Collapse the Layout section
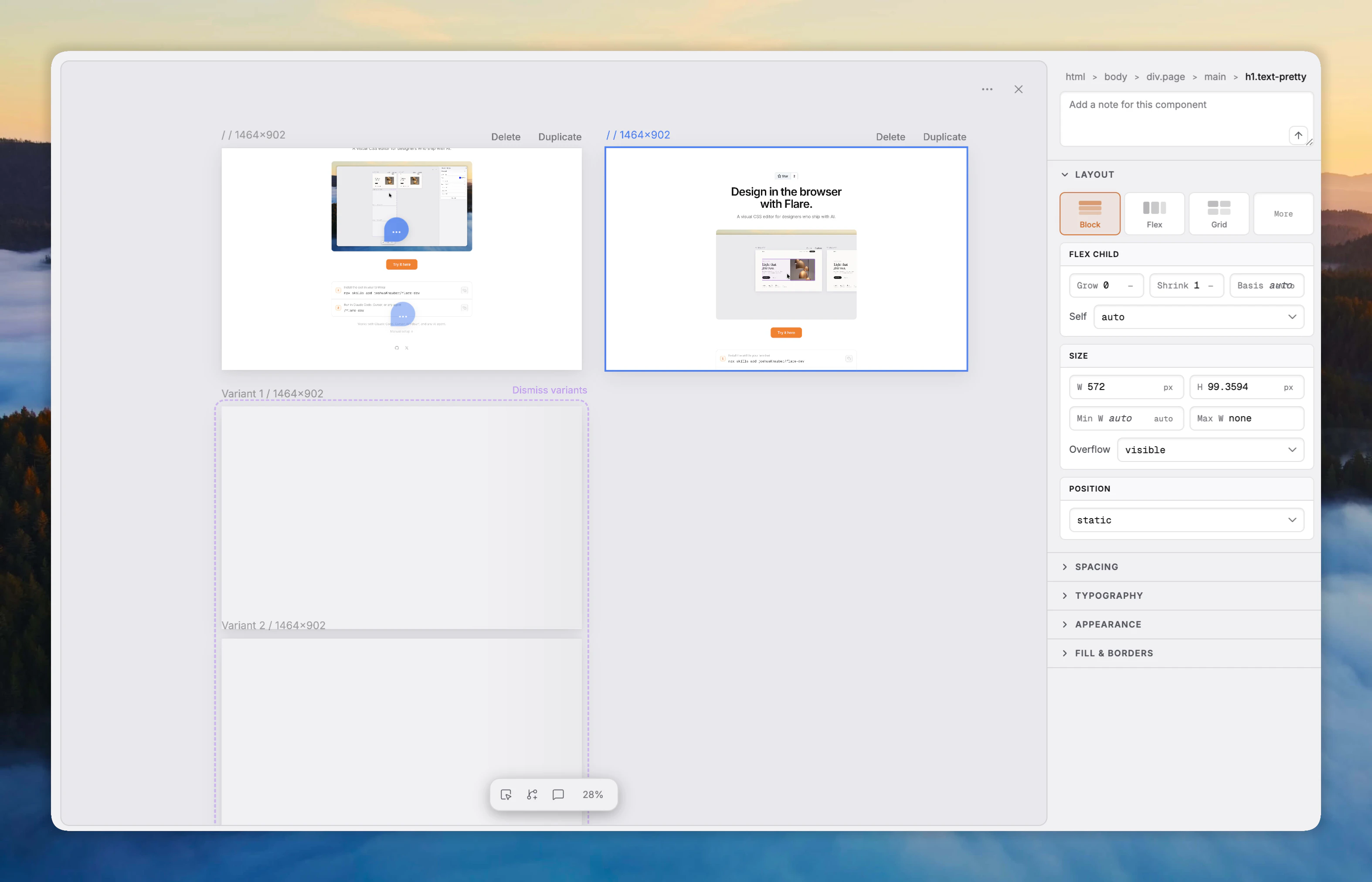 click(1094, 175)
